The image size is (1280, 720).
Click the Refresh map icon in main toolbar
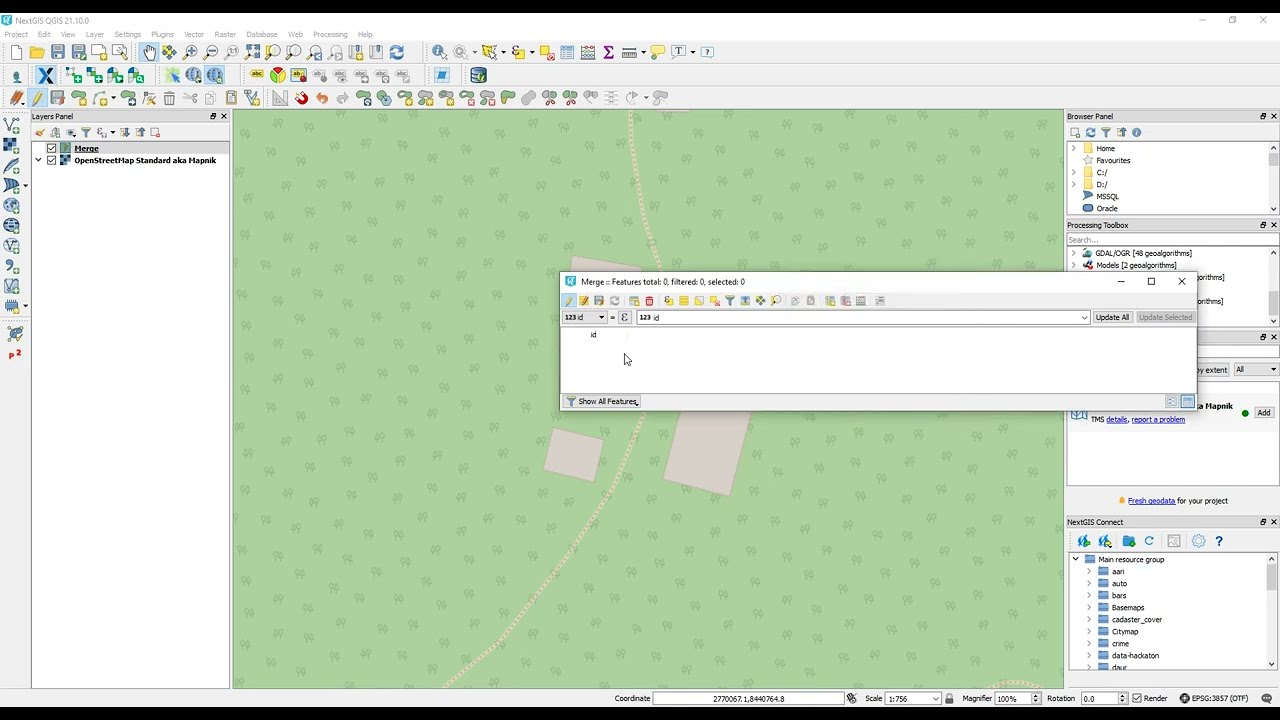397,52
